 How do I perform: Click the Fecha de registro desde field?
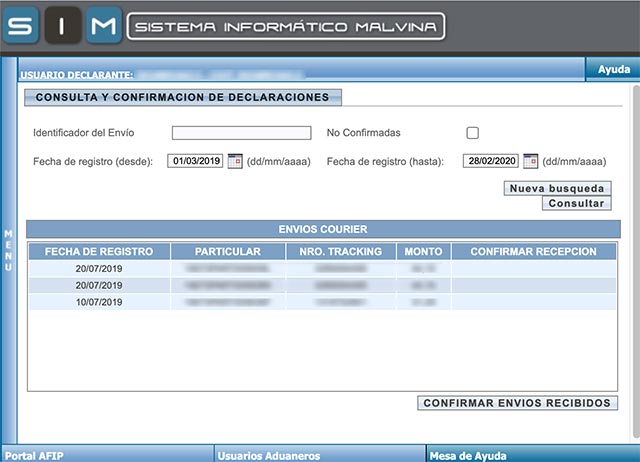coord(196,161)
